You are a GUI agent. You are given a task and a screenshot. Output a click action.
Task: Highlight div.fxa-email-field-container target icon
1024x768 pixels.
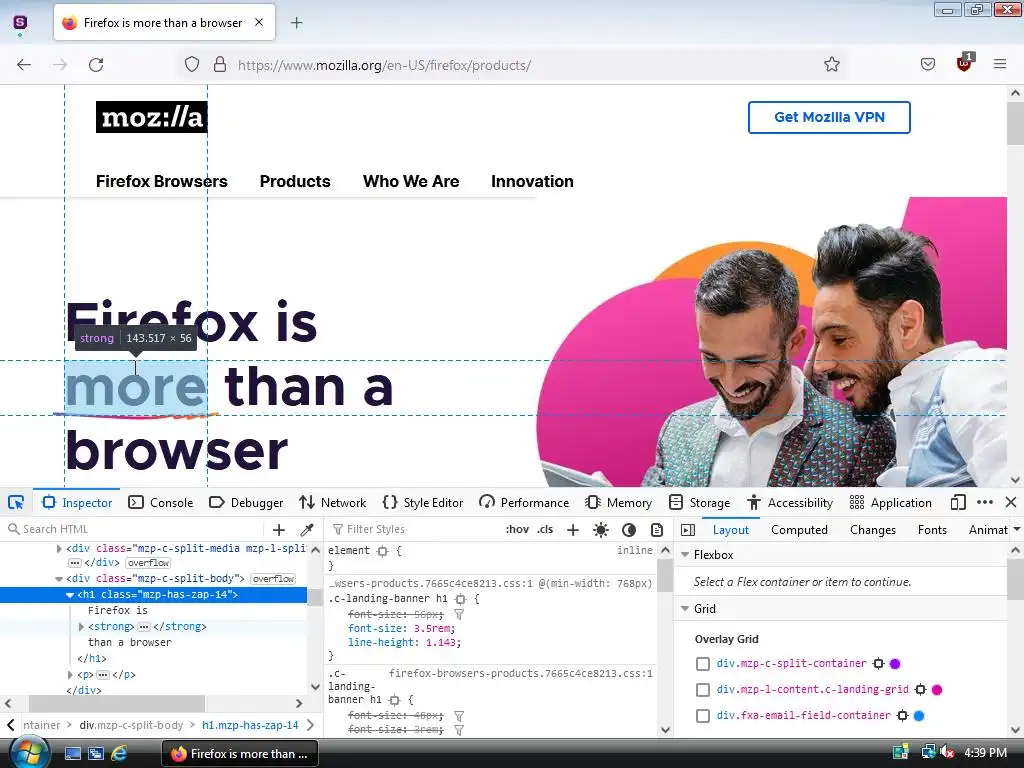click(x=903, y=716)
